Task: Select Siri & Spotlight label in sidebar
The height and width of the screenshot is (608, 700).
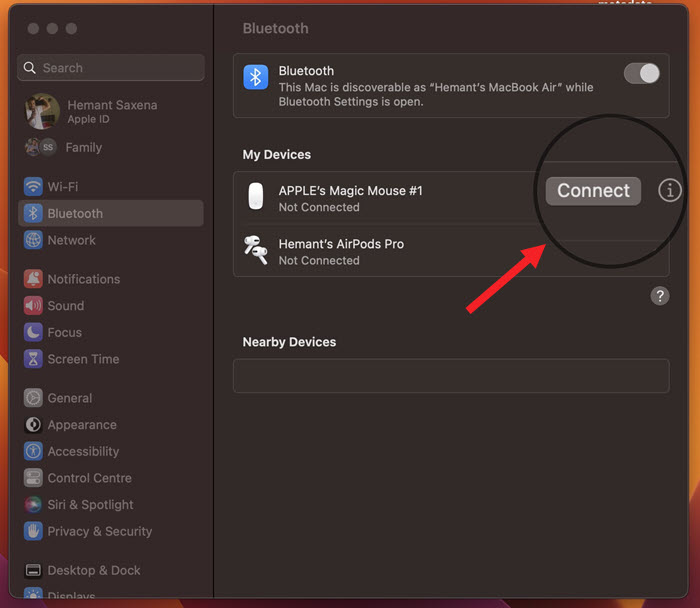Action: pyautogui.click(x=91, y=504)
